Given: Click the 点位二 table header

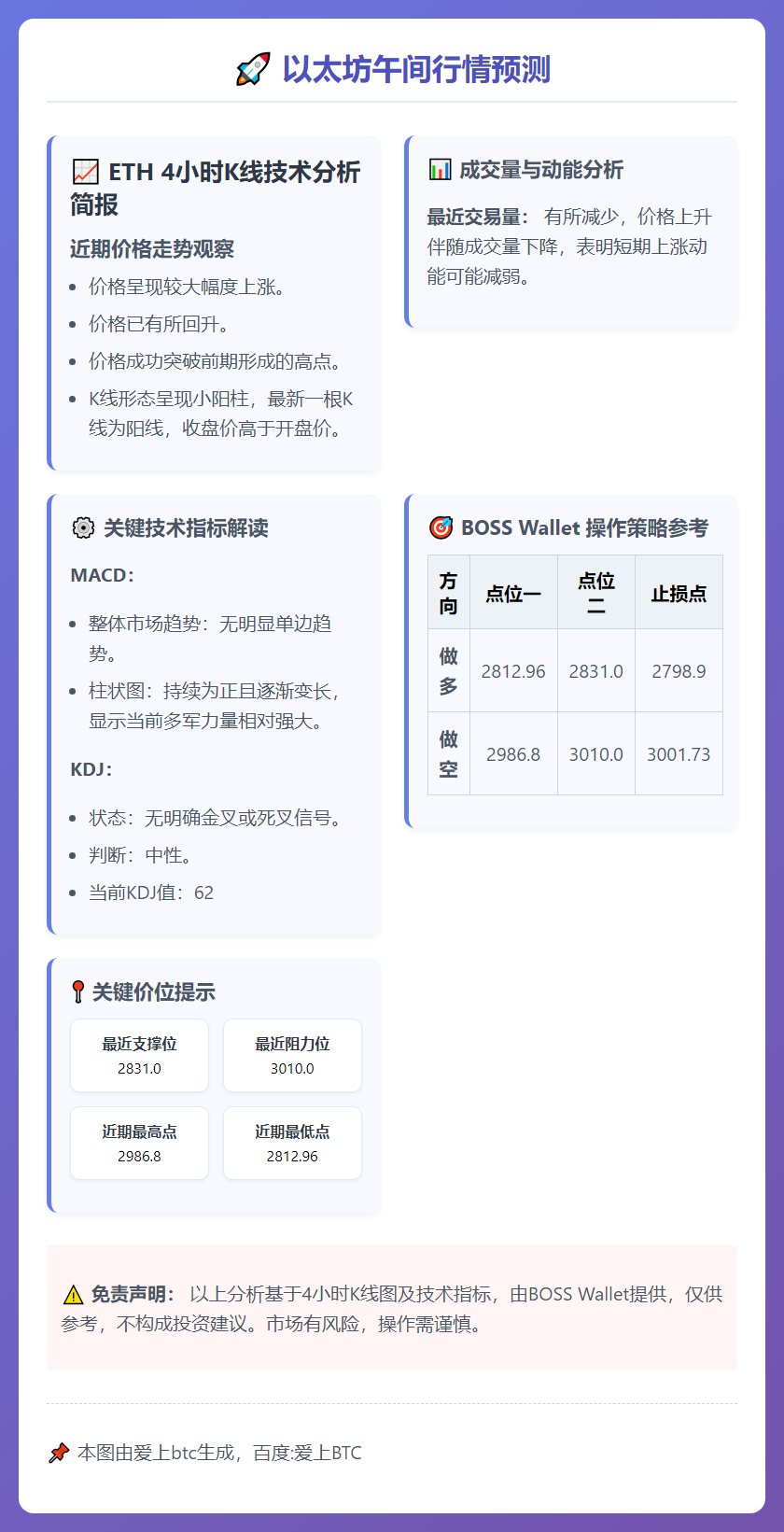Looking at the screenshot, I should click(x=596, y=593).
